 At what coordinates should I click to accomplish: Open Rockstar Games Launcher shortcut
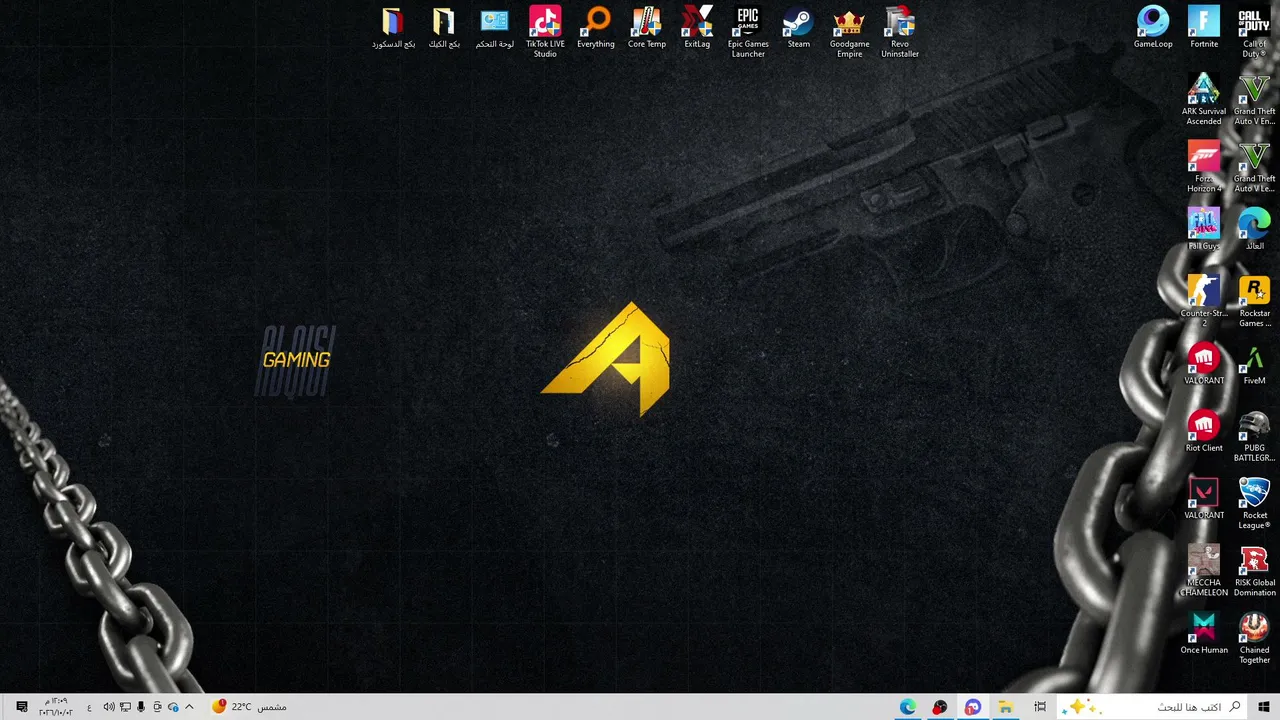click(1254, 301)
